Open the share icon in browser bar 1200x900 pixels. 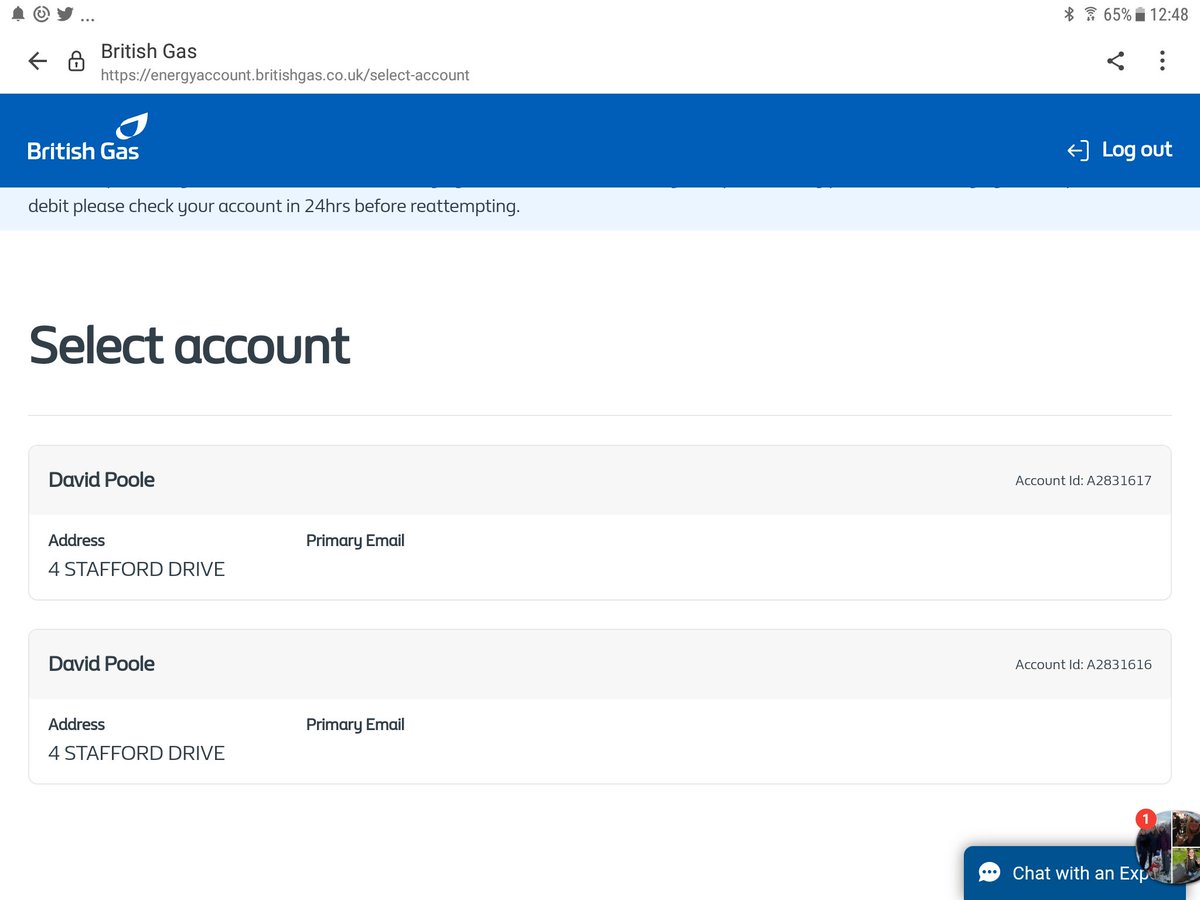(x=1116, y=61)
